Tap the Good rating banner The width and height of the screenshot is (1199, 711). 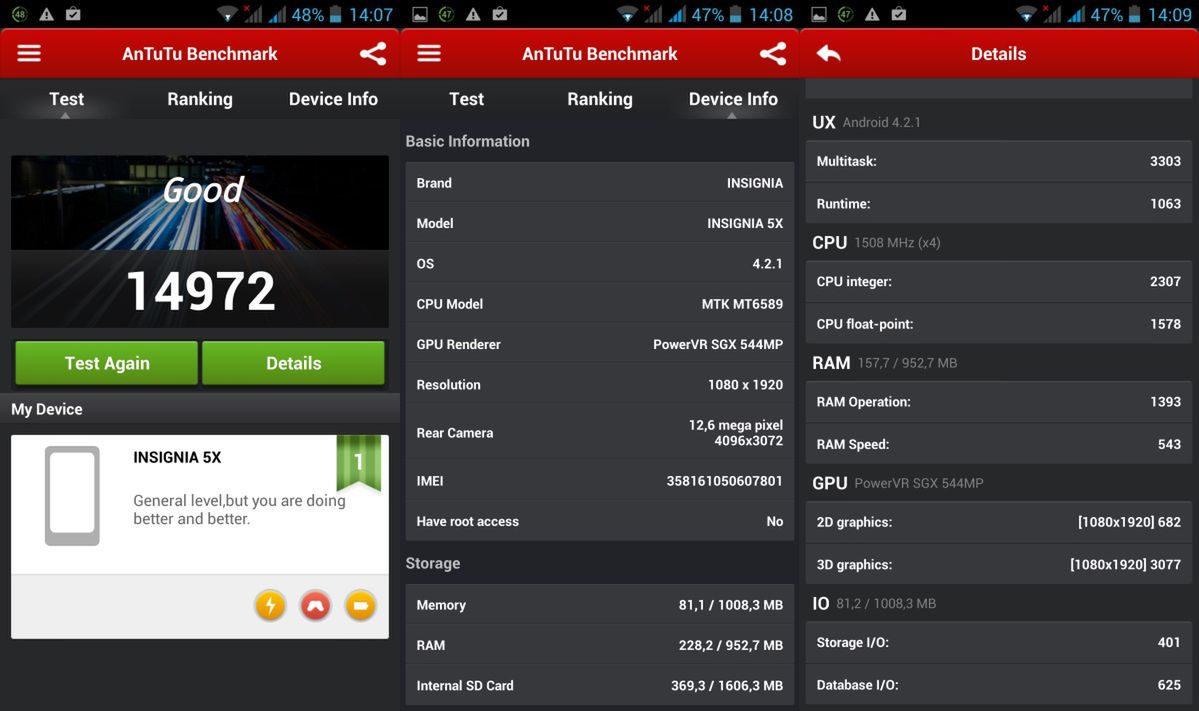tap(200, 203)
